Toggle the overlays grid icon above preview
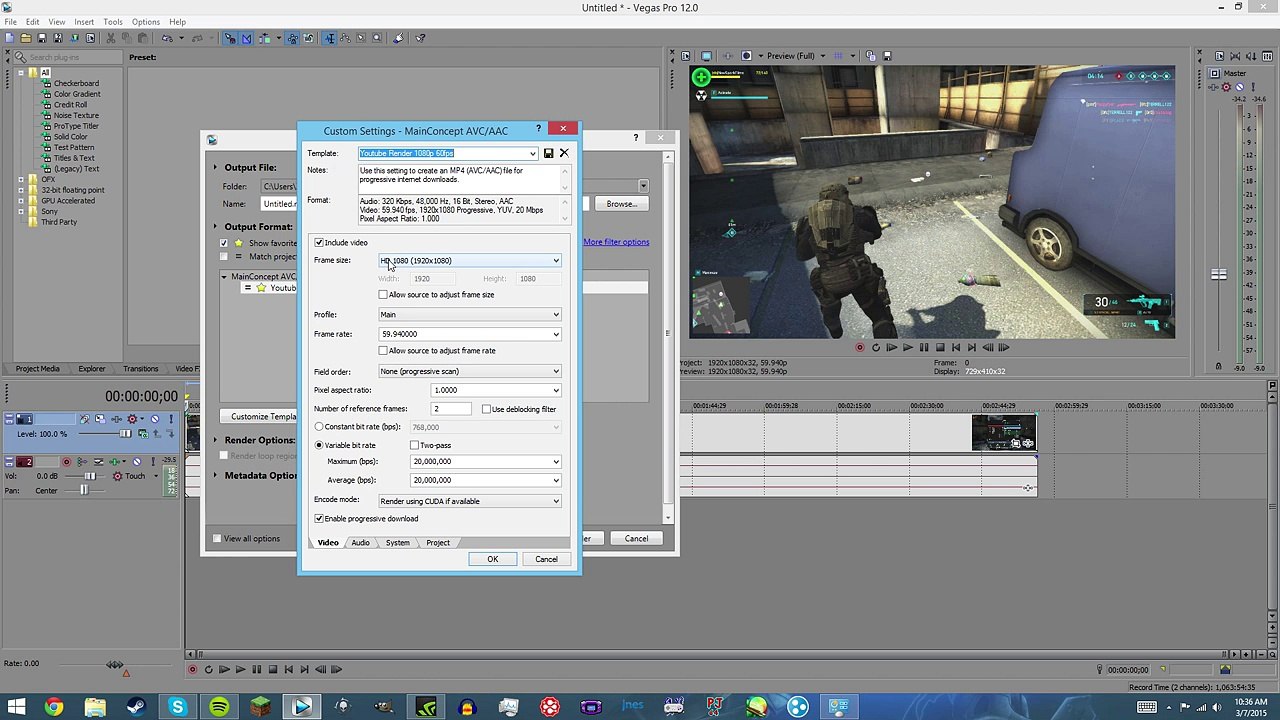Screen dimensions: 1280x720 click(x=838, y=56)
